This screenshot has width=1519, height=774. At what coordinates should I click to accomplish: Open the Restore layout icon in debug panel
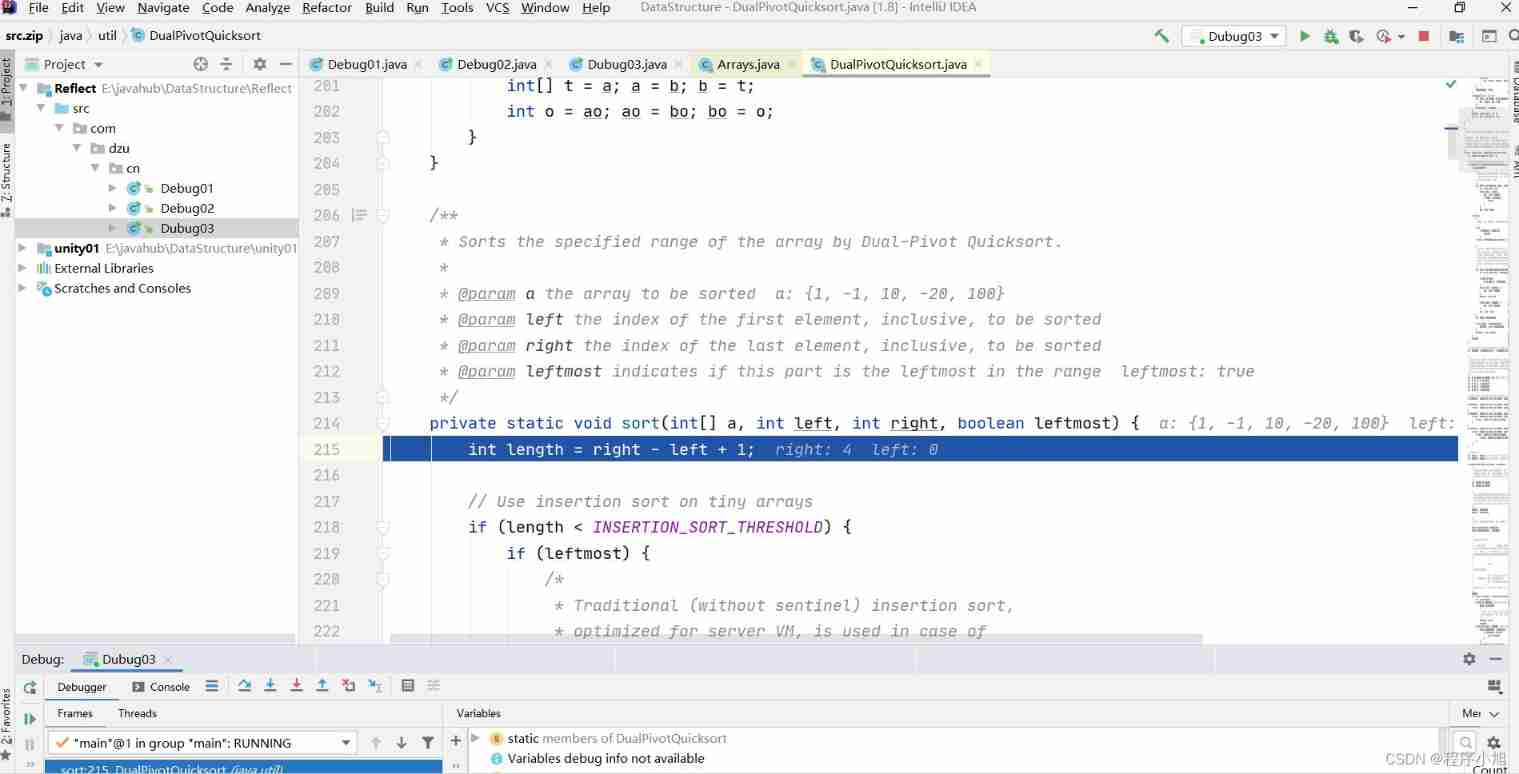pos(1495,686)
